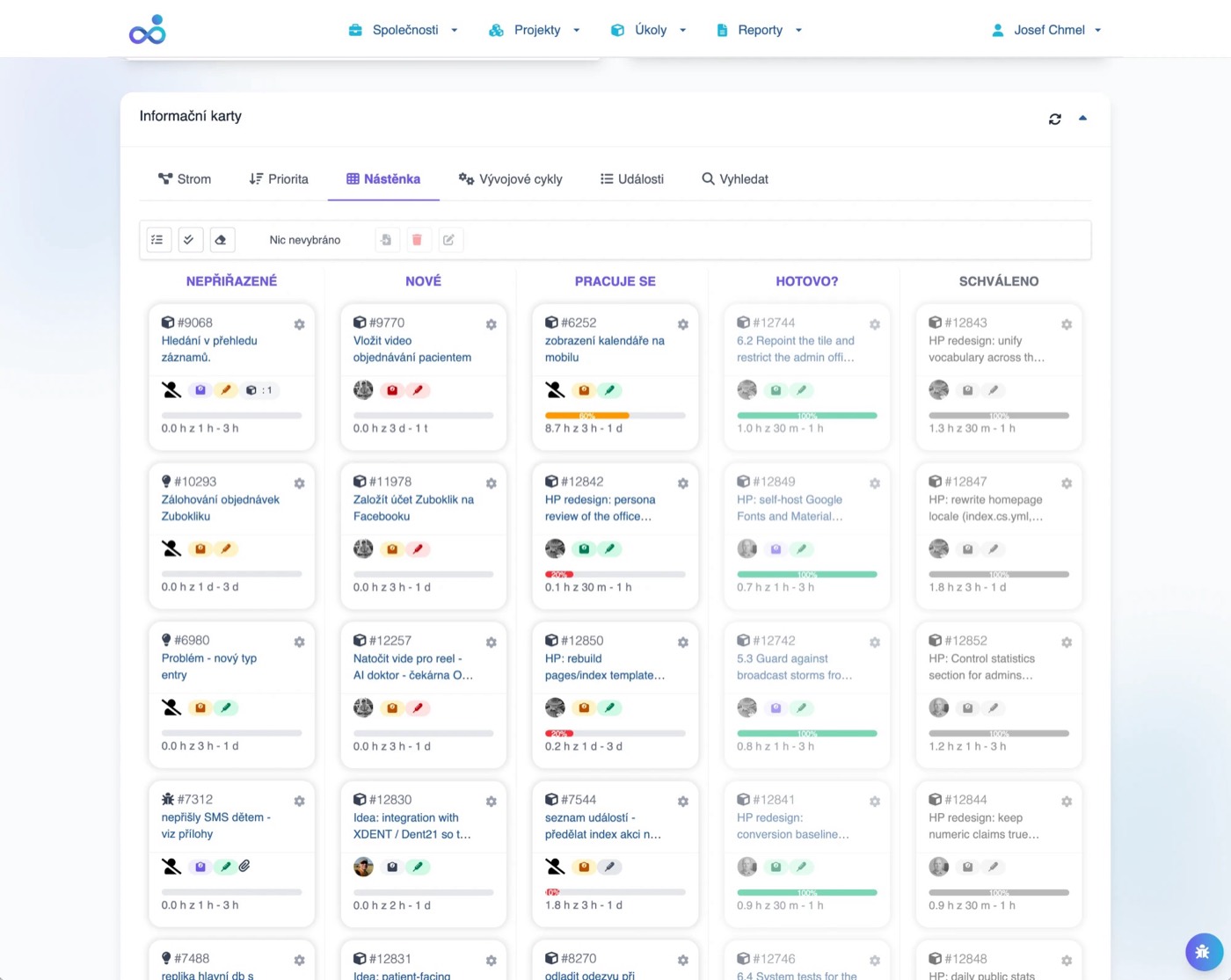Toggle the checklist selection mode button

tap(158, 240)
